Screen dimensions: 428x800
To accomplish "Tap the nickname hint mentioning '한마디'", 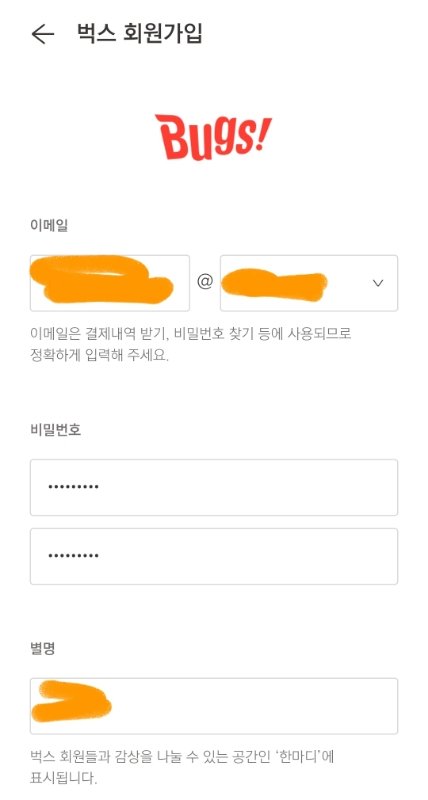I will click(x=182, y=757).
